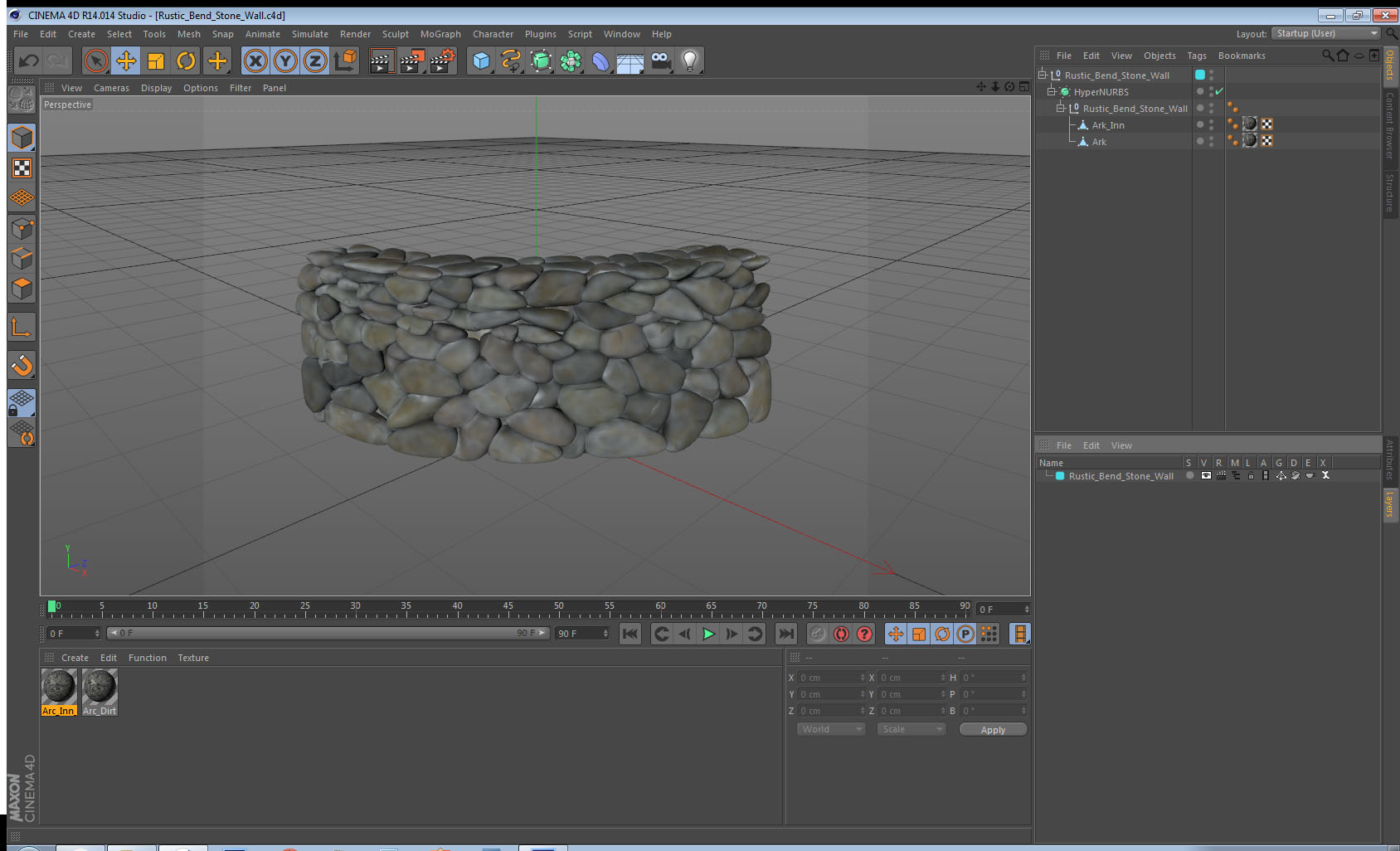Open the Sculpt menu
The image size is (1400, 851).
395,34
